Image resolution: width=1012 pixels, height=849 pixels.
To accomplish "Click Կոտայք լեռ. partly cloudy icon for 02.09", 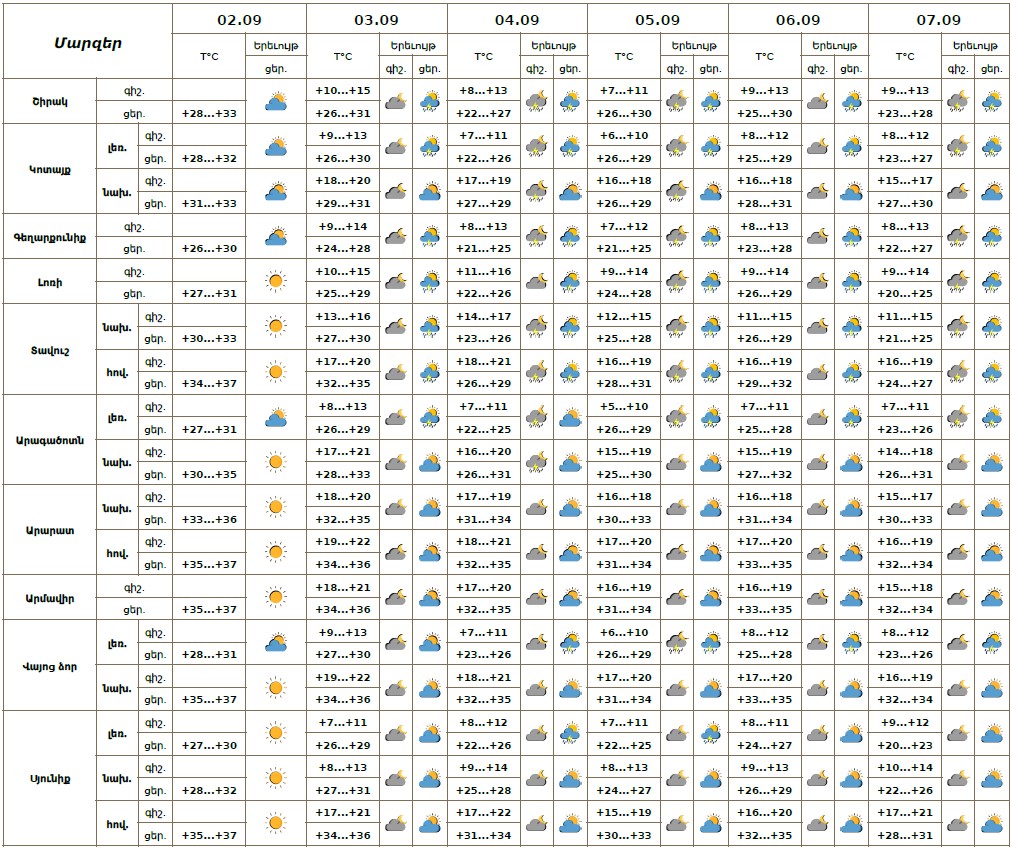I will [276, 147].
